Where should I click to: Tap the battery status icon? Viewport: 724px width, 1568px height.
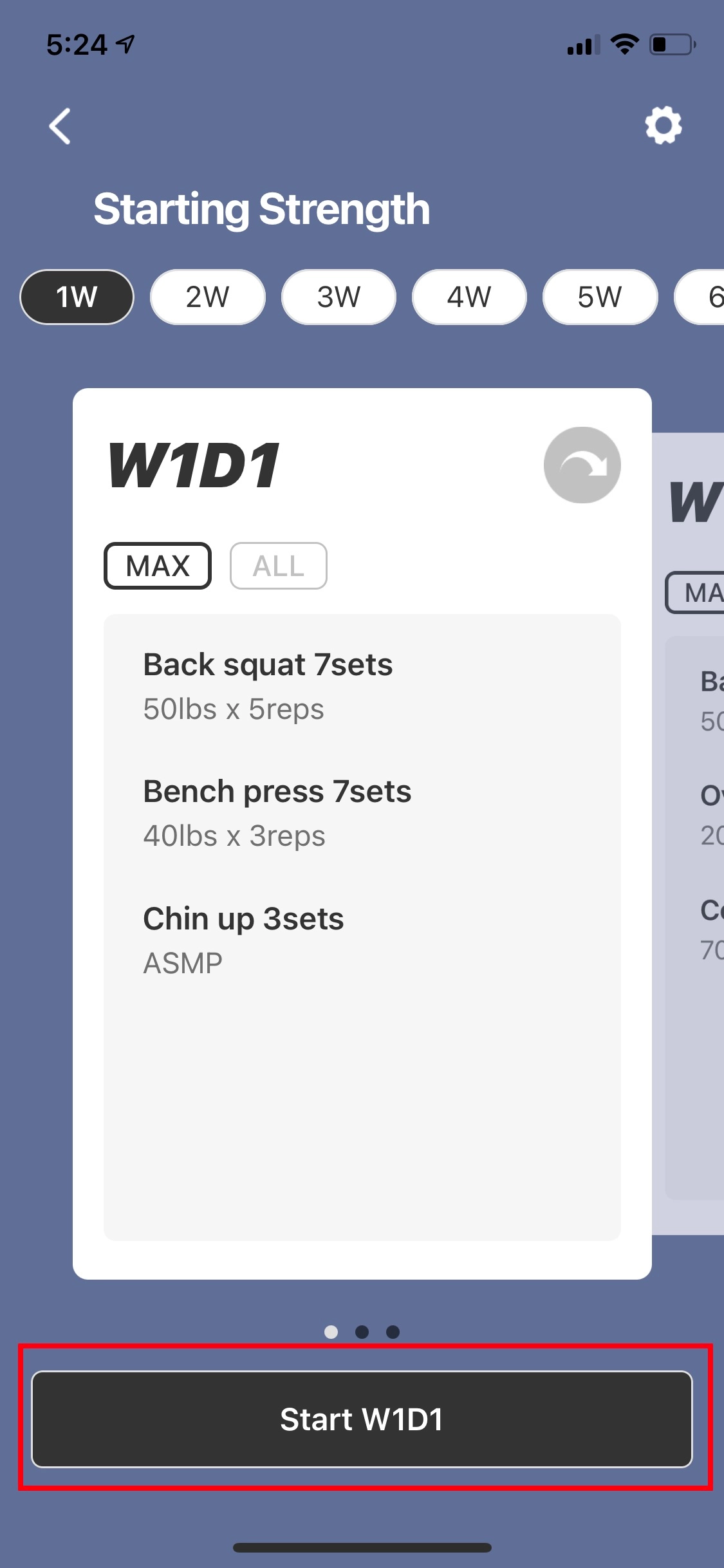click(672, 44)
